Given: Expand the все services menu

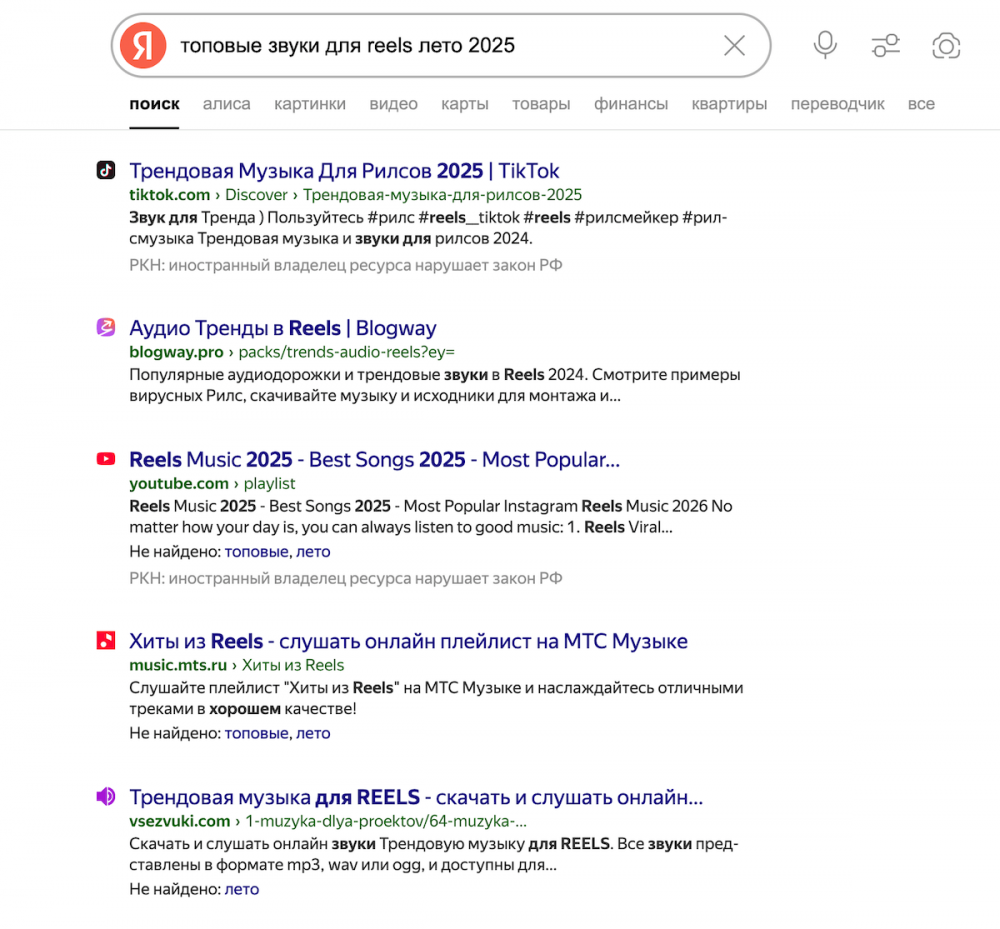Looking at the screenshot, I should [921, 104].
